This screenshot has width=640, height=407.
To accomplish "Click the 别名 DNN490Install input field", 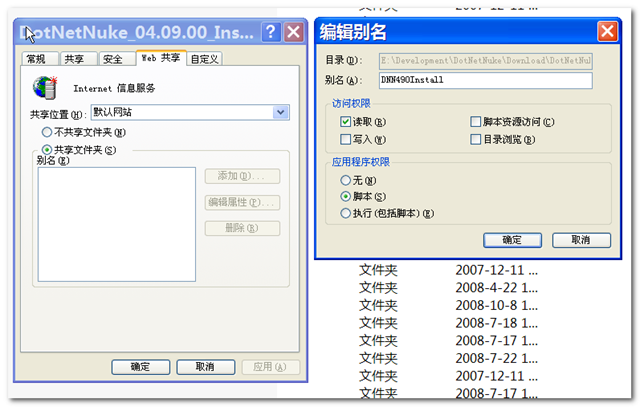I will tap(485, 80).
